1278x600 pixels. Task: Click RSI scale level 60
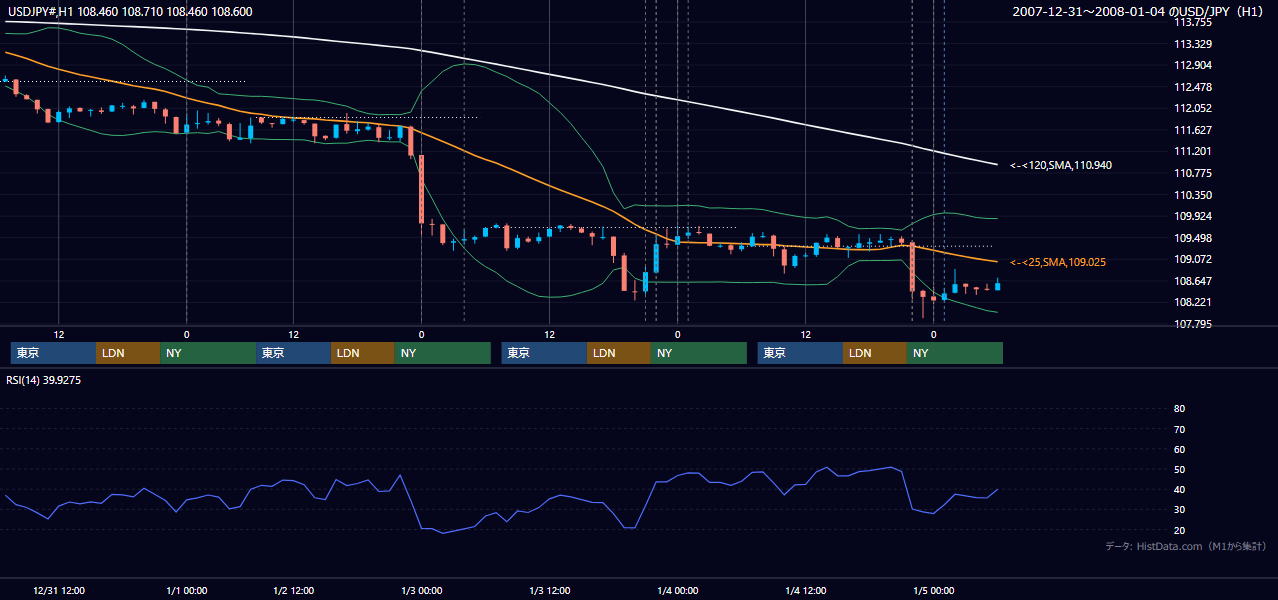(1179, 449)
